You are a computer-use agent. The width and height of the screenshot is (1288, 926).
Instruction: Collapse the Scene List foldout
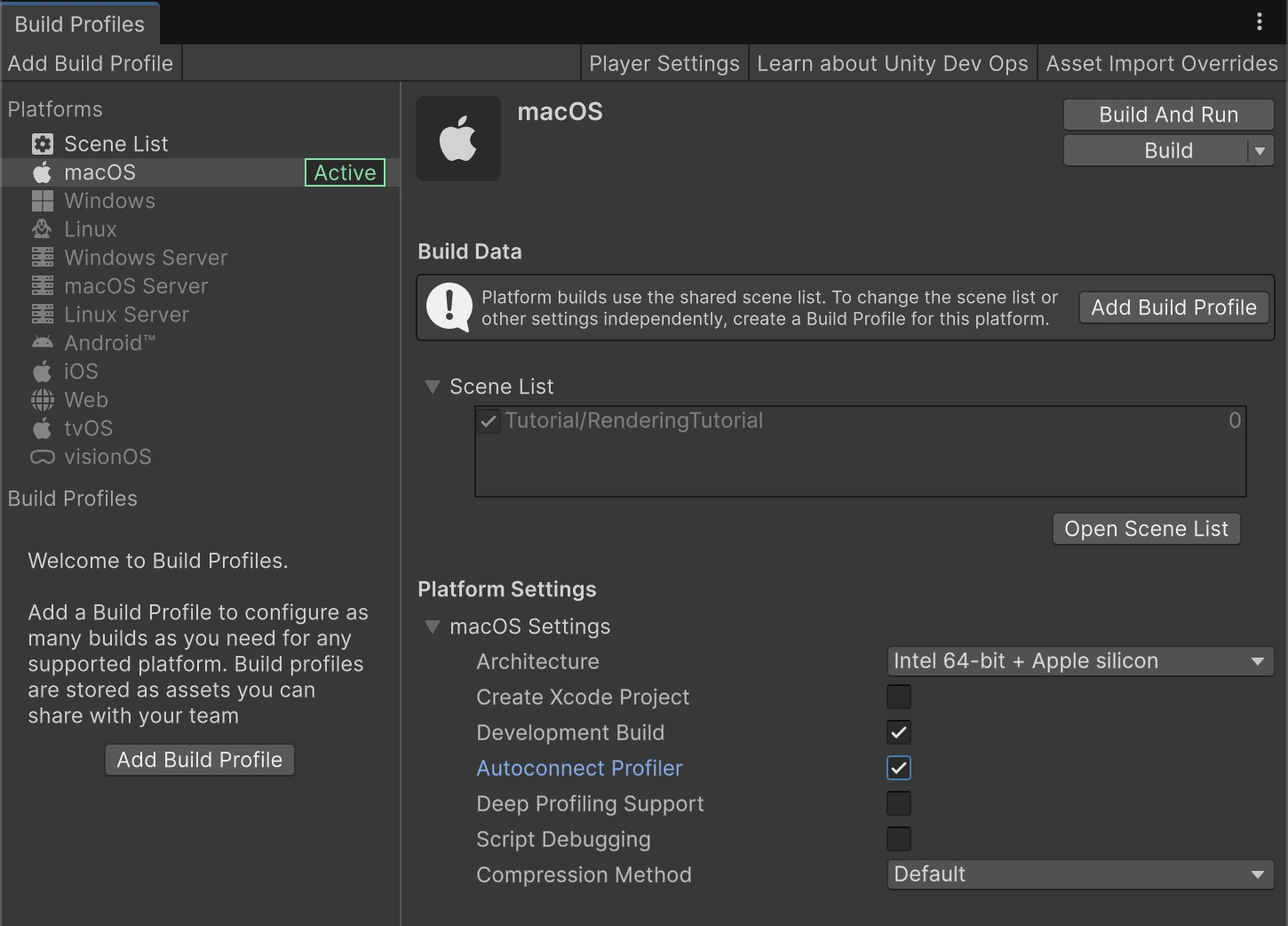pos(433,387)
